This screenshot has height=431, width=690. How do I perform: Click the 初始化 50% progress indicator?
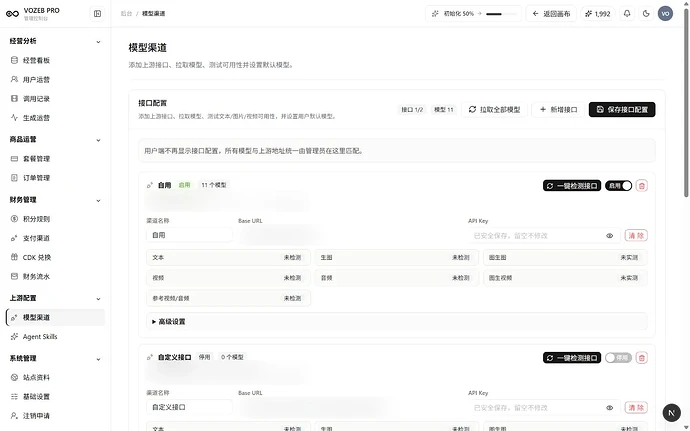(473, 14)
